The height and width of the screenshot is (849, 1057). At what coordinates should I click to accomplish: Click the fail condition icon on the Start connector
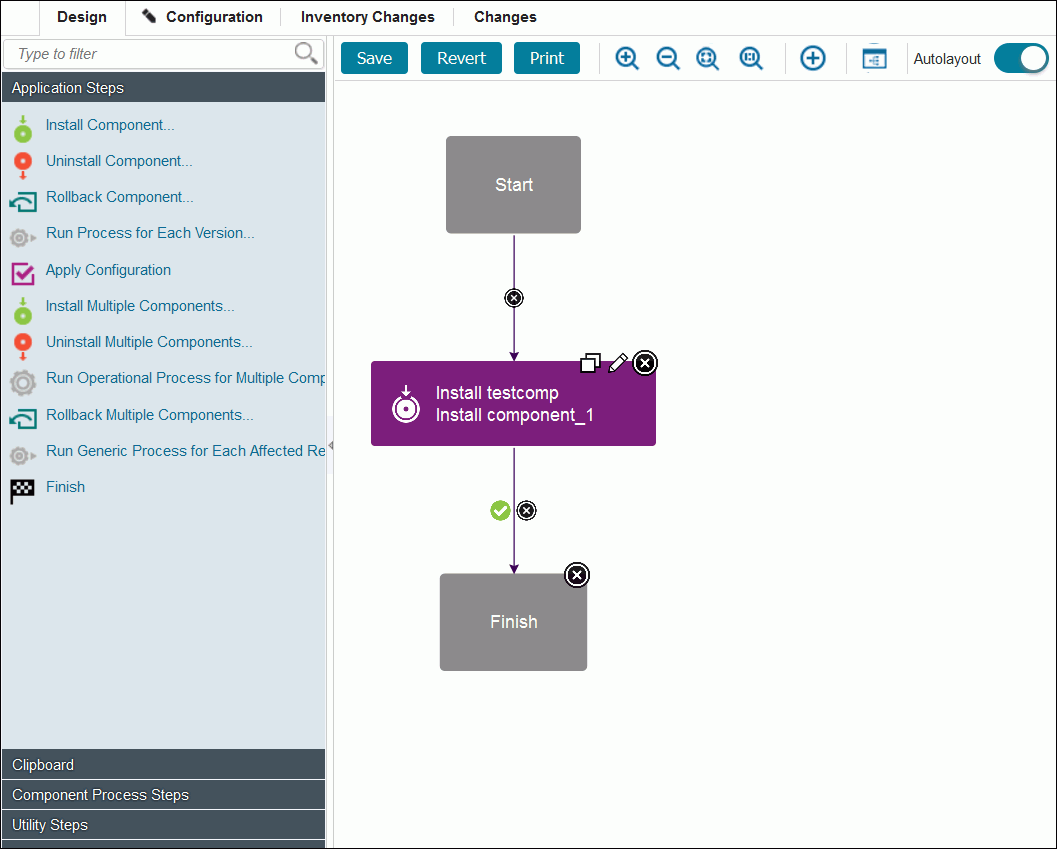(x=513, y=297)
